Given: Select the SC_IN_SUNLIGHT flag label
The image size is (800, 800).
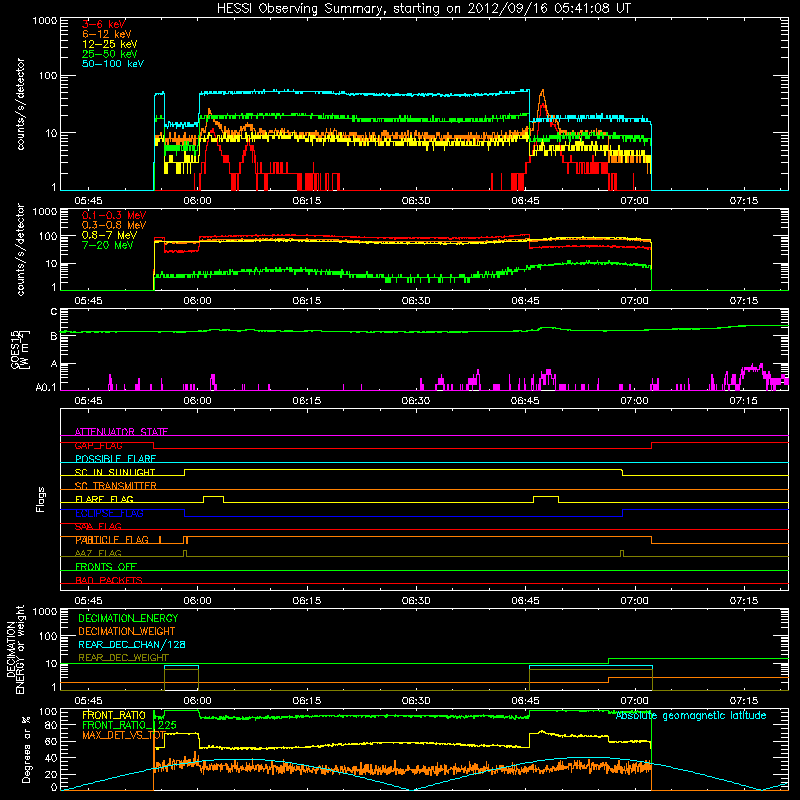Looking at the screenshot, I should click(x=115, y=472).
